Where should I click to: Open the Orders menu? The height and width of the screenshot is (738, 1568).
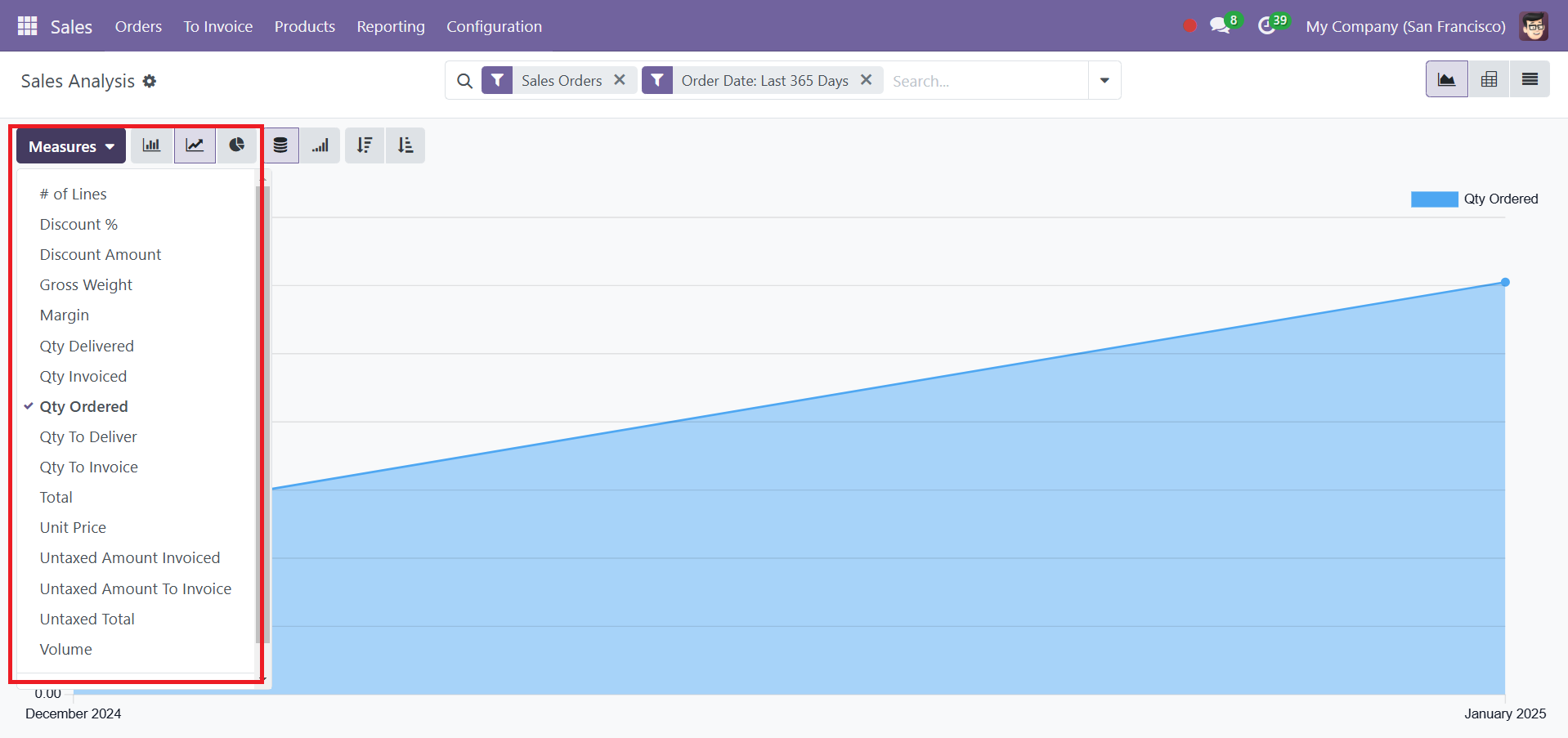tap(138, 26)
